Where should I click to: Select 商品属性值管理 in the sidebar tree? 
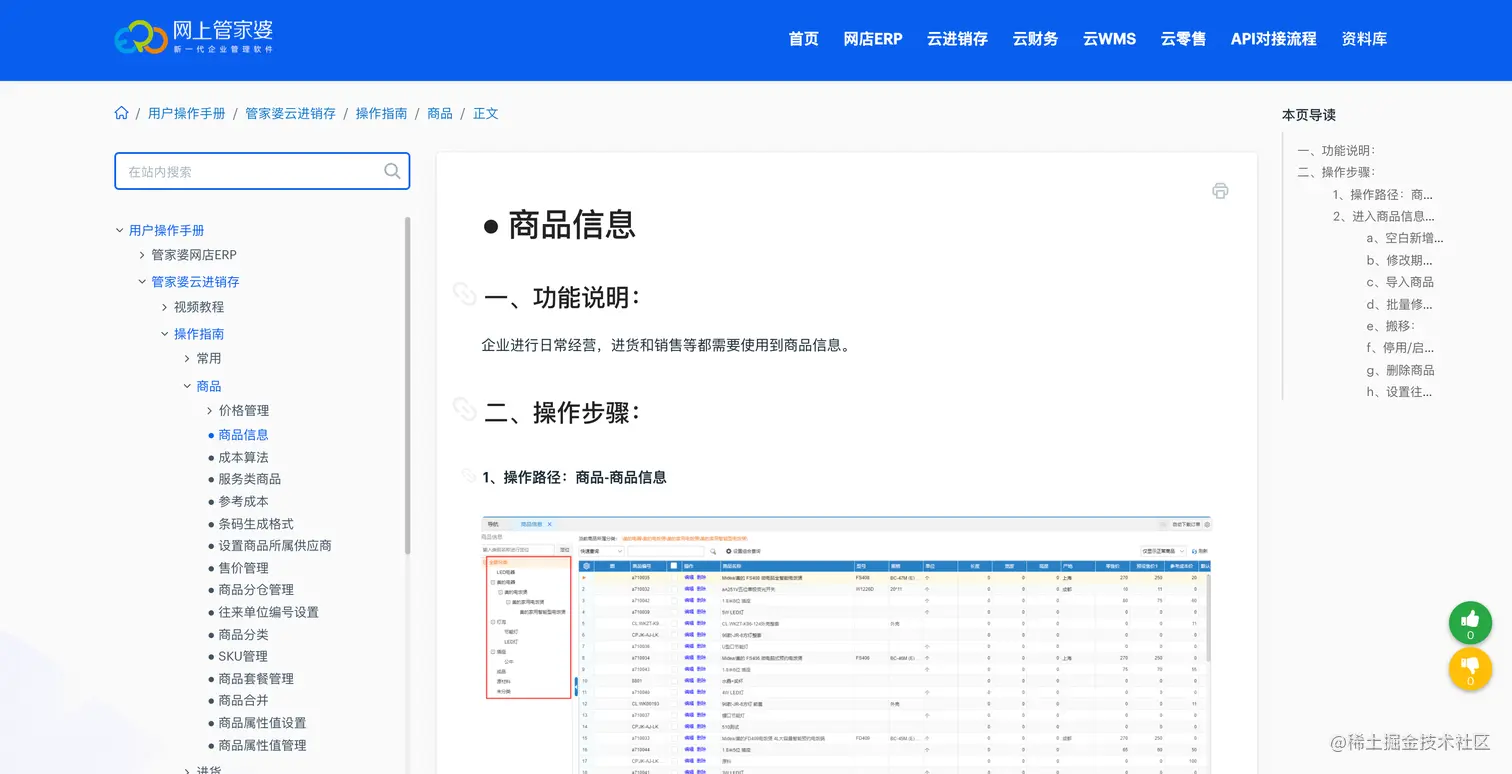pos(262,745)
